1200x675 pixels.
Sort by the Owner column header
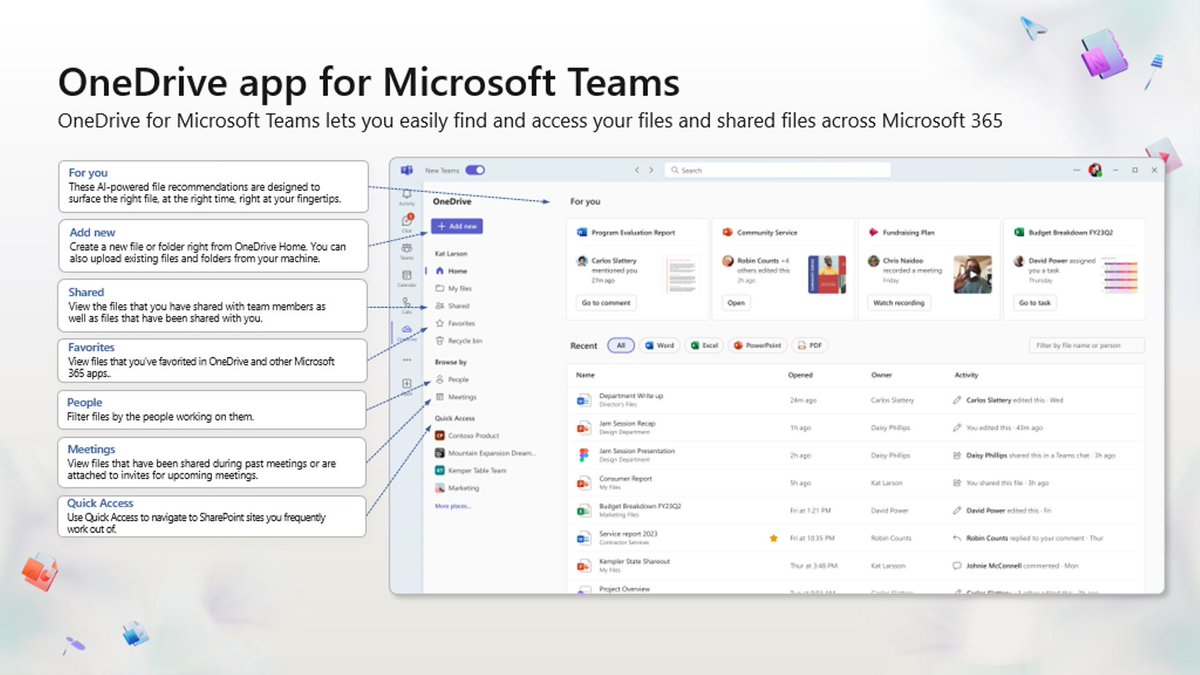(880, 375)
